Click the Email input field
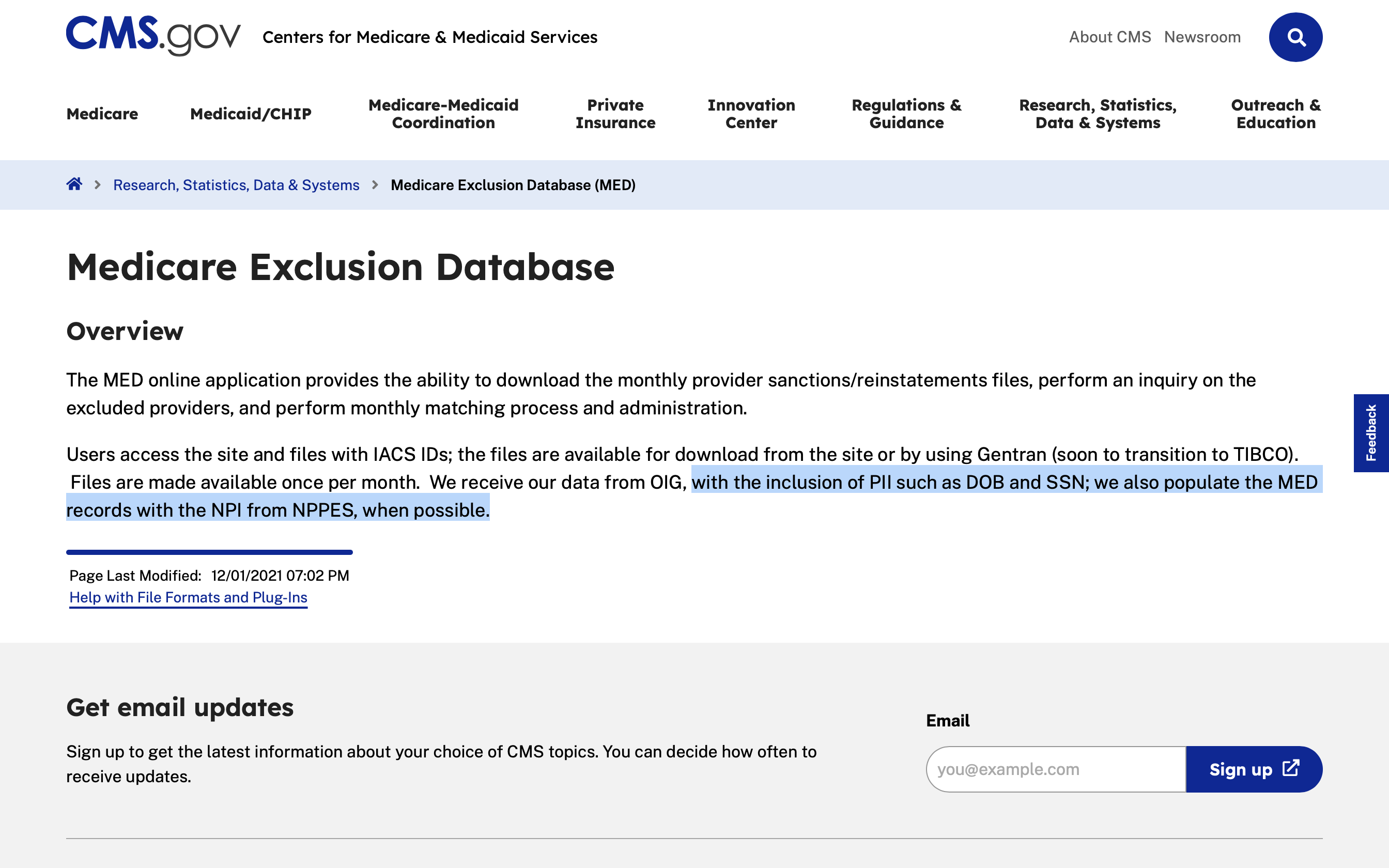 pyautogui.click(x=1055, y=769)
